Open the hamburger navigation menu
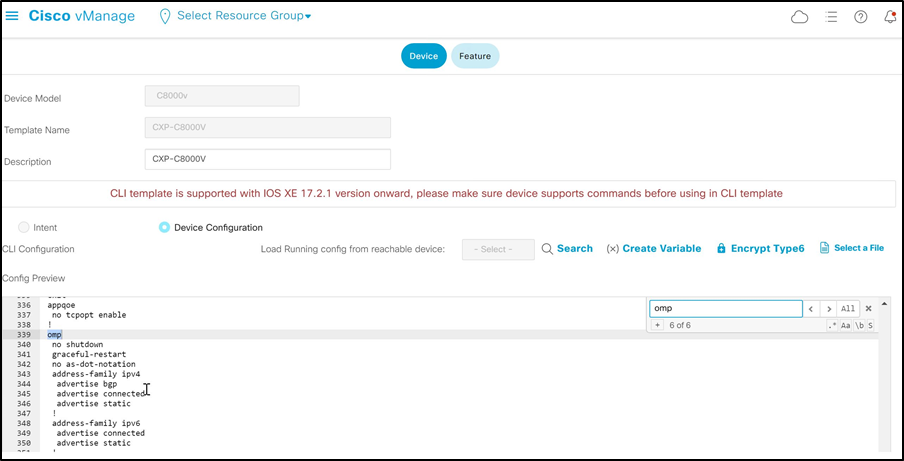This screenshot has height=461, width=904. pos(12,16)
